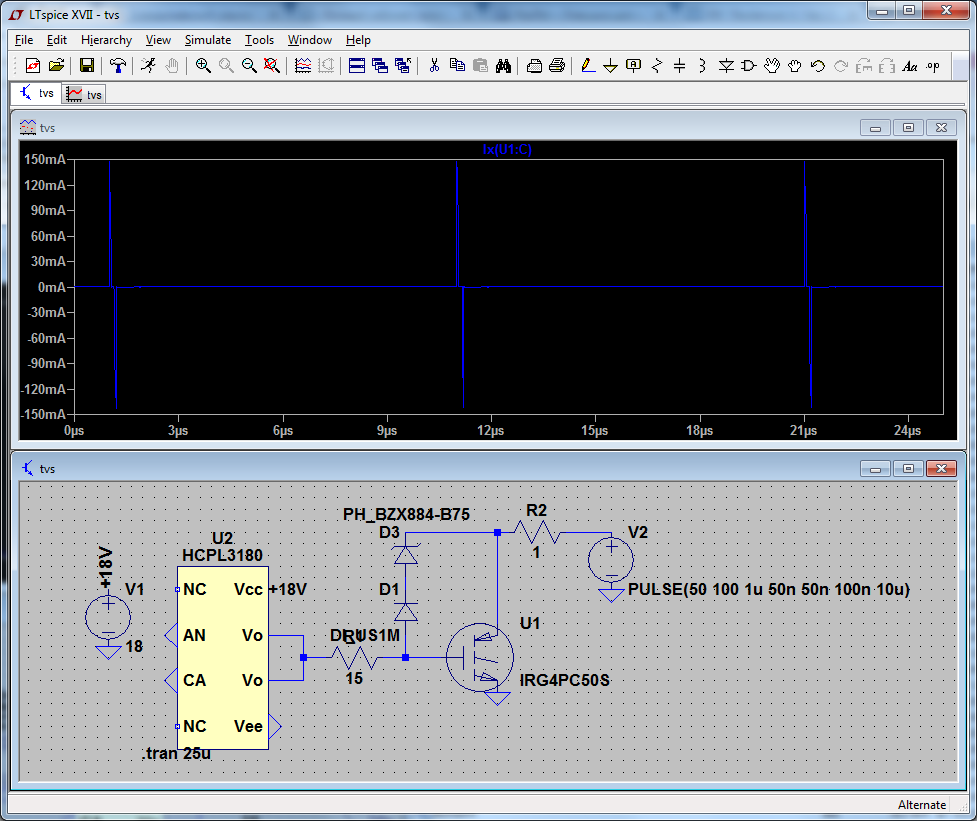Select the Diode component tool
977x821 pixels.
pos(726,66)
